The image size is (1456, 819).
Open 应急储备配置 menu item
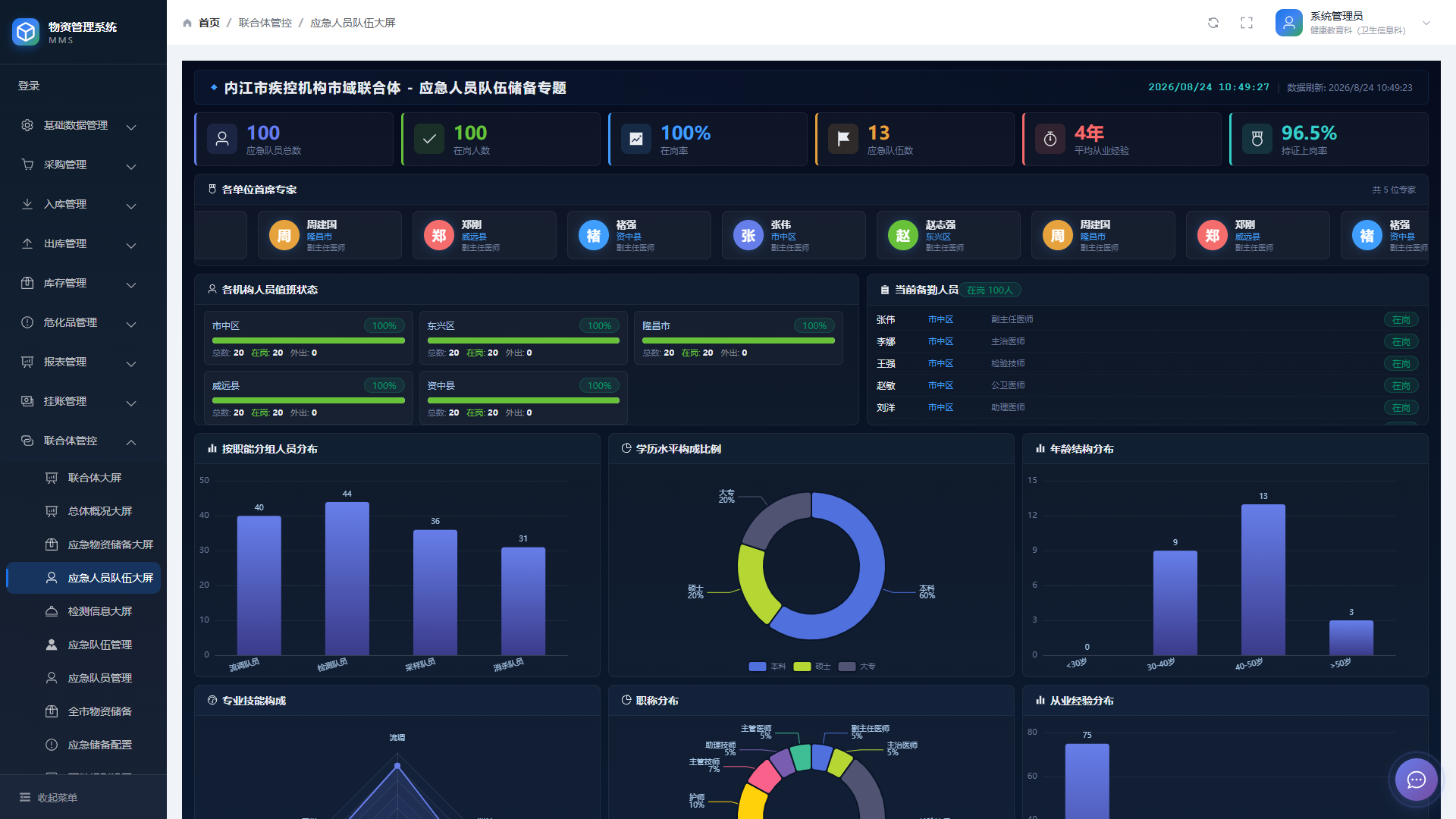83,745
